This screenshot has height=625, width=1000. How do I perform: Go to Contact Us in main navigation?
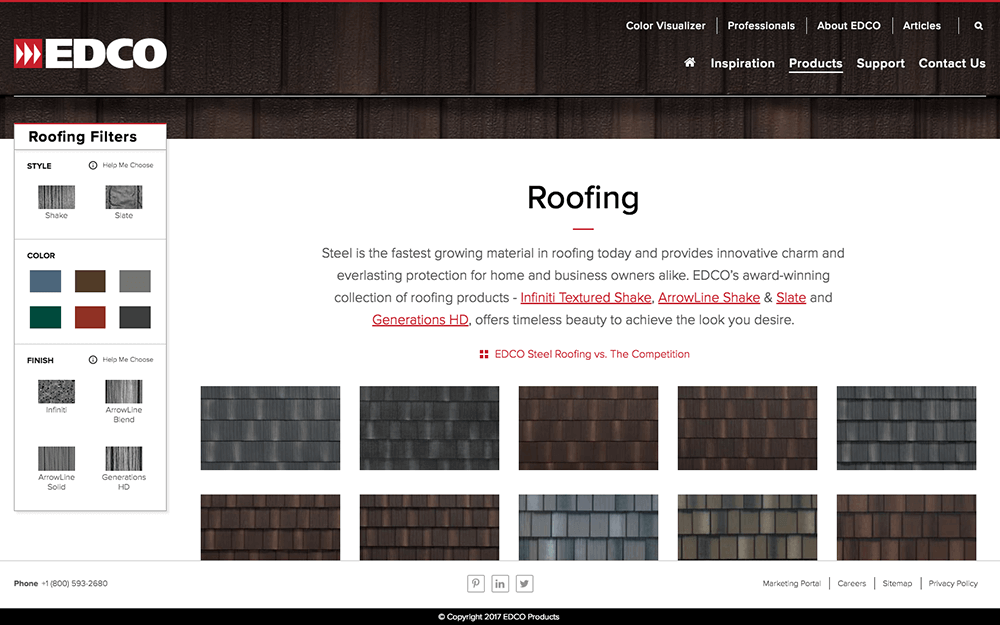point(952,63)
